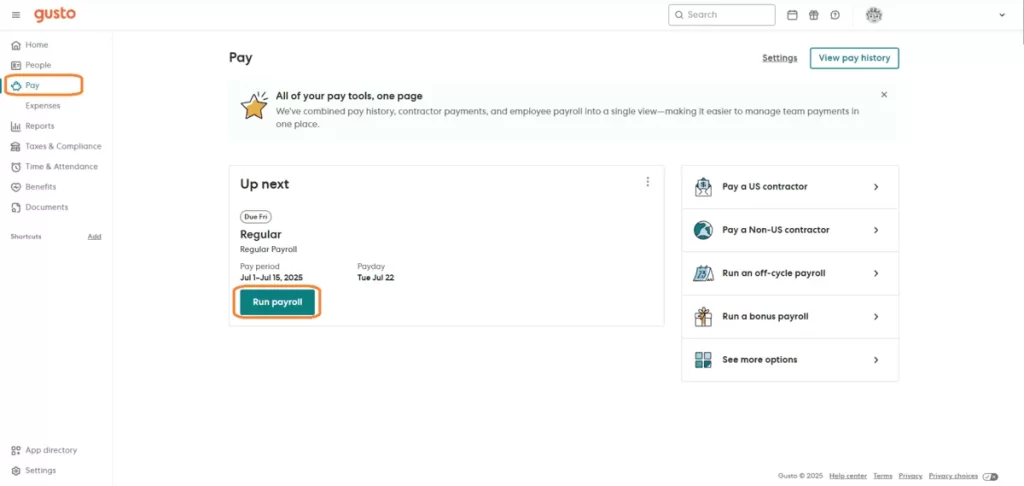This screenshot has width=1024, height=486.
Task: Click chevron for off-cycle payroll
Action: (876, 273)
